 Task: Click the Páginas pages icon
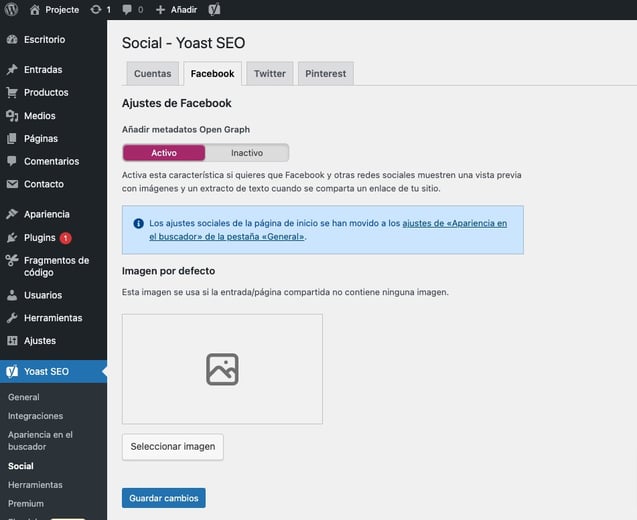coord(12,139)
